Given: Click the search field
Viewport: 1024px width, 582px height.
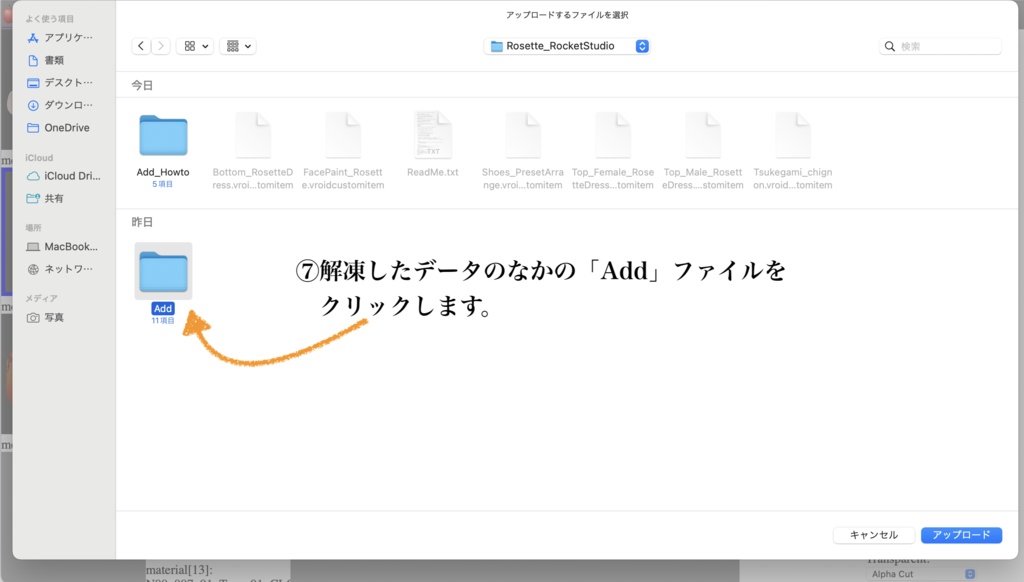Looking at the screenshot, I should [940, 46].
